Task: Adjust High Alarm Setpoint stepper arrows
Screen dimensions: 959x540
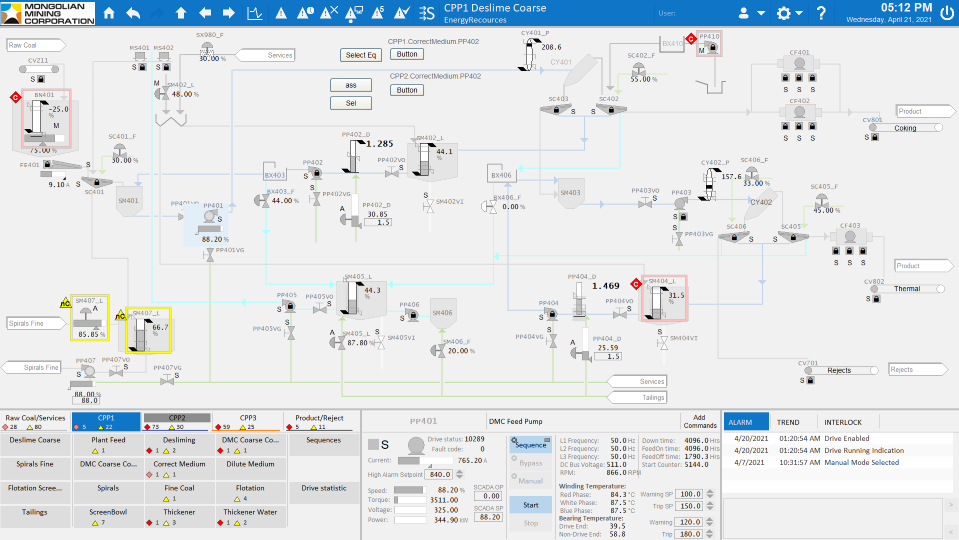Action: coord(460,474)
